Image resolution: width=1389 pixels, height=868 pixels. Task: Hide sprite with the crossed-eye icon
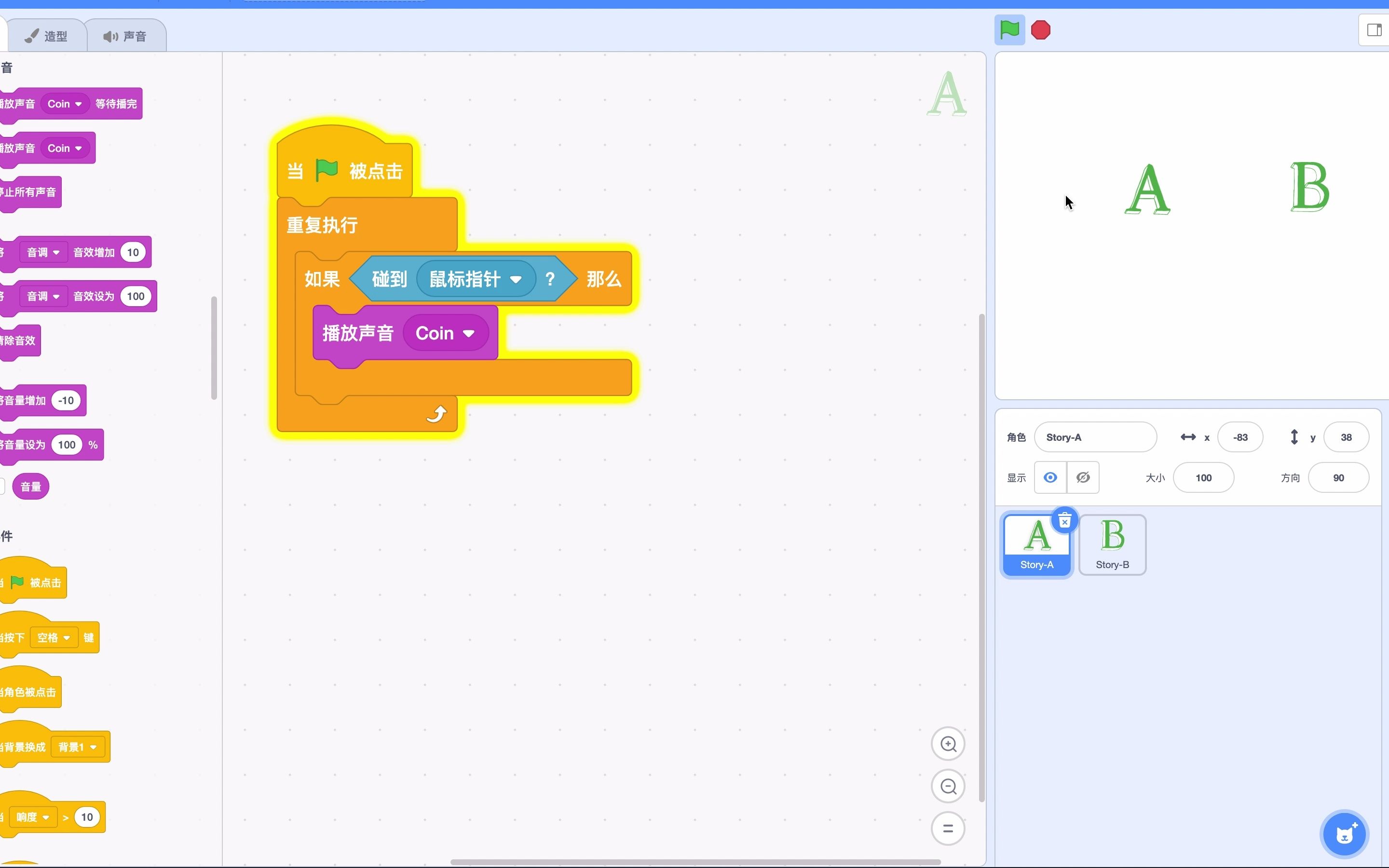(1082, 477)
